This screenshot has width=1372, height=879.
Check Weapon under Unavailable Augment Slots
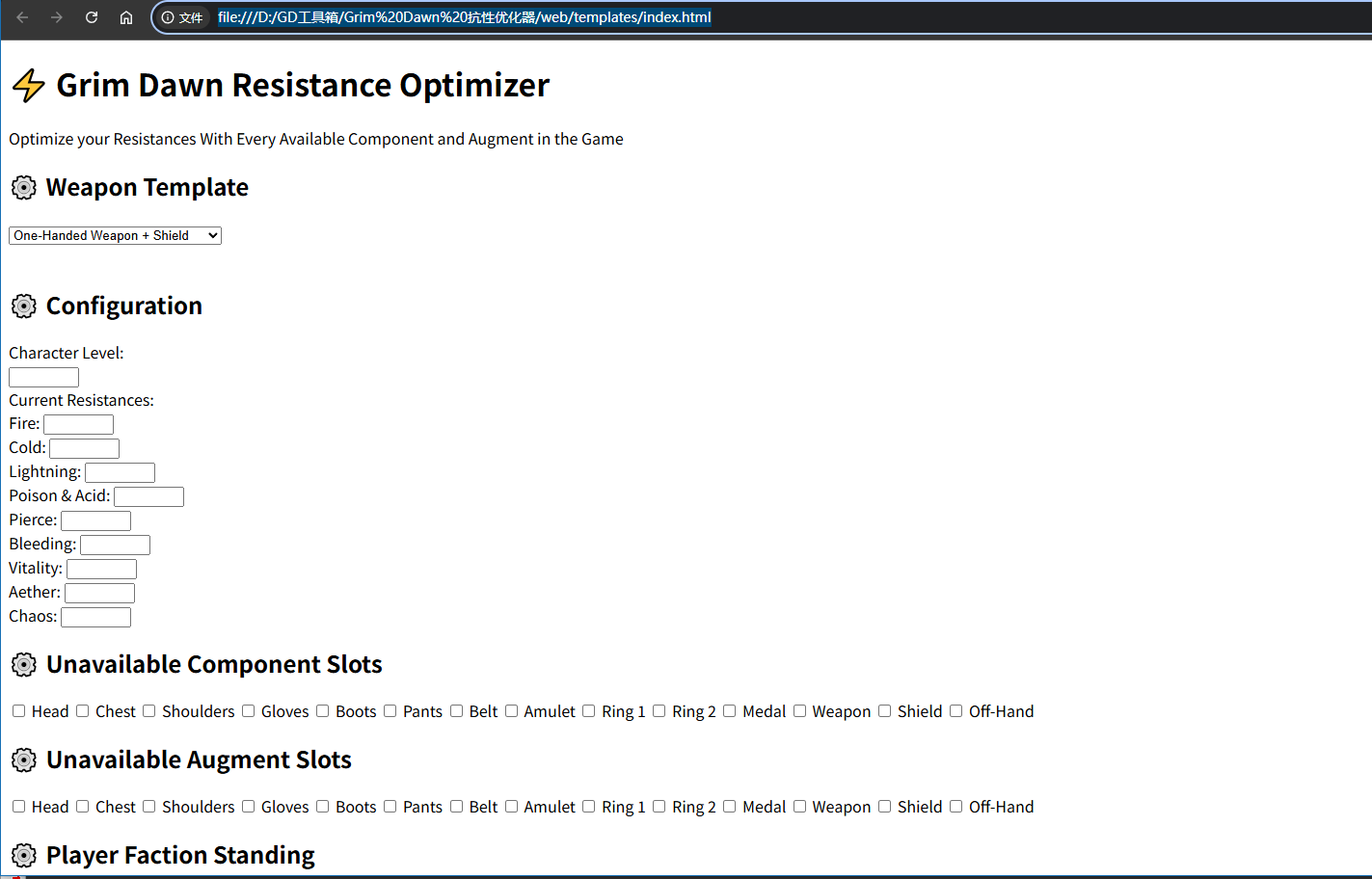[x=800, y=807]
